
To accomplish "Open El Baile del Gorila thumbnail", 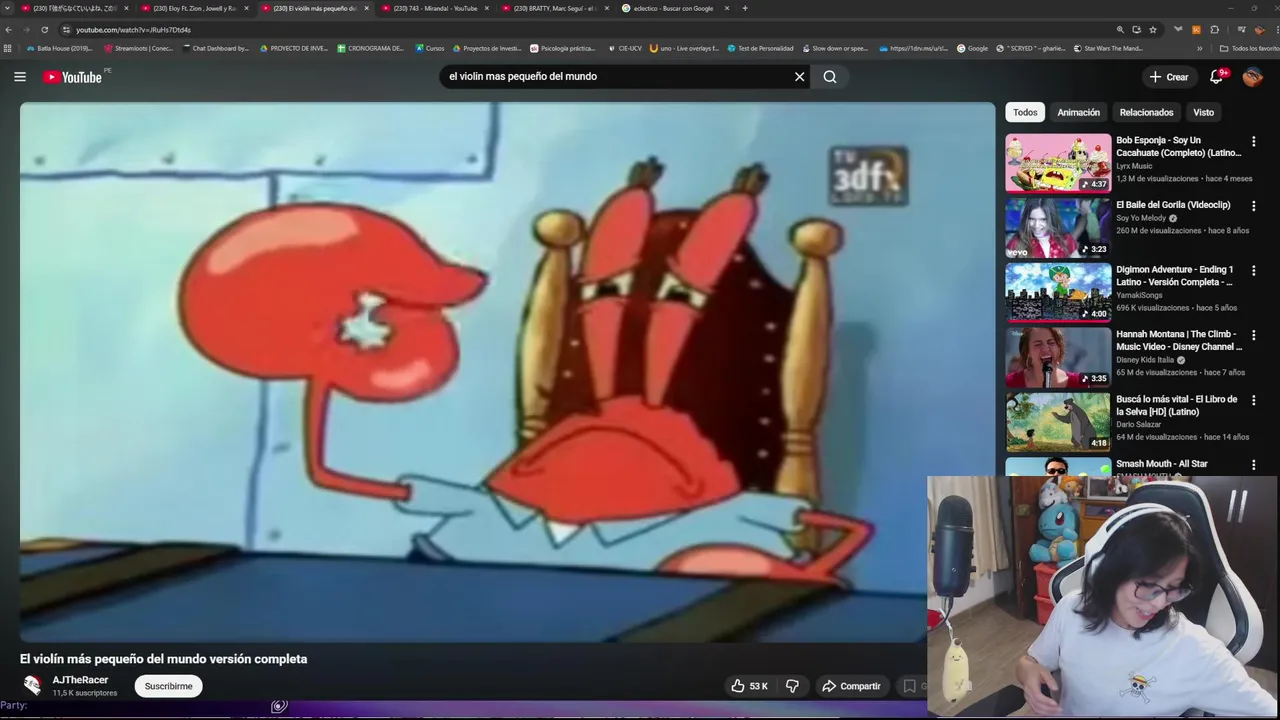I will [1058, 227].
